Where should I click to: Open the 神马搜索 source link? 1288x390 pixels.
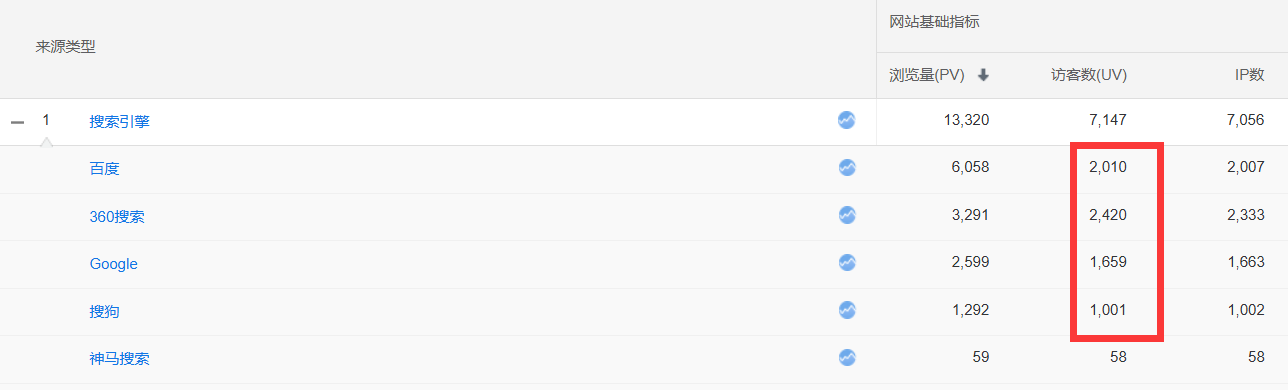[119, 358]
